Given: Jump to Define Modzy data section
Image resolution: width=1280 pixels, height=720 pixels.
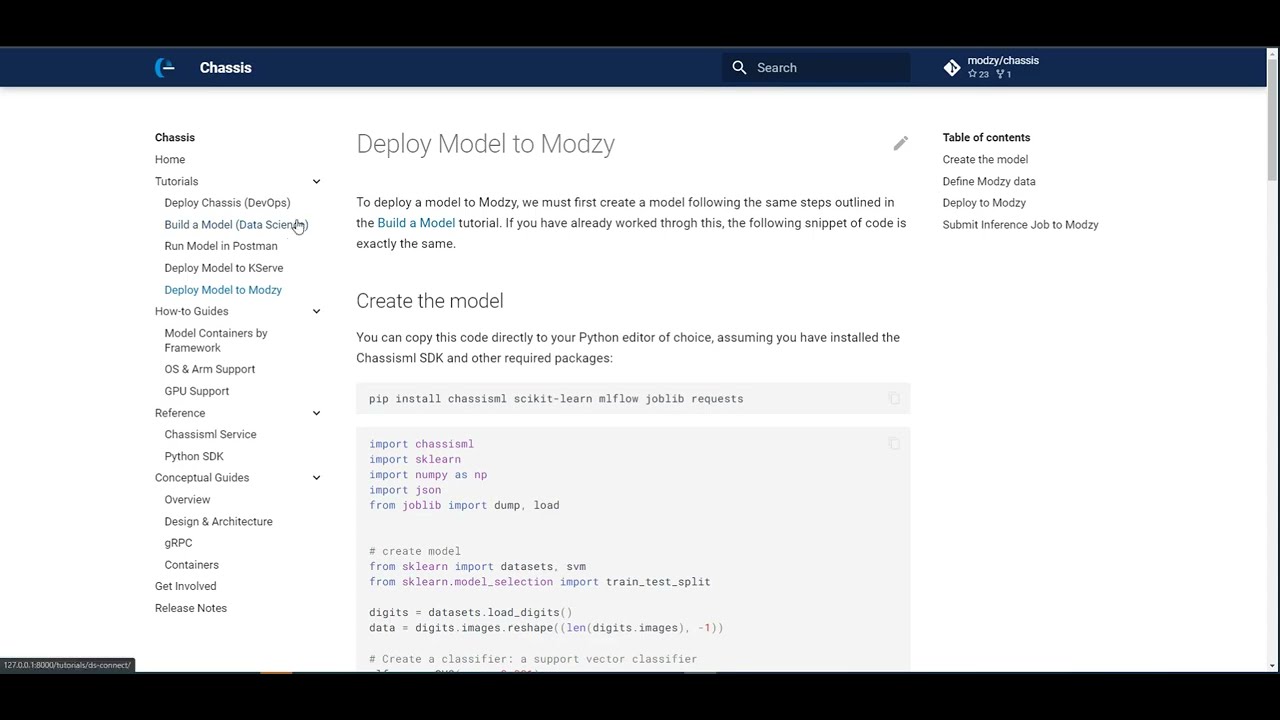Looking at the screenshot, I should click(989, 182).
